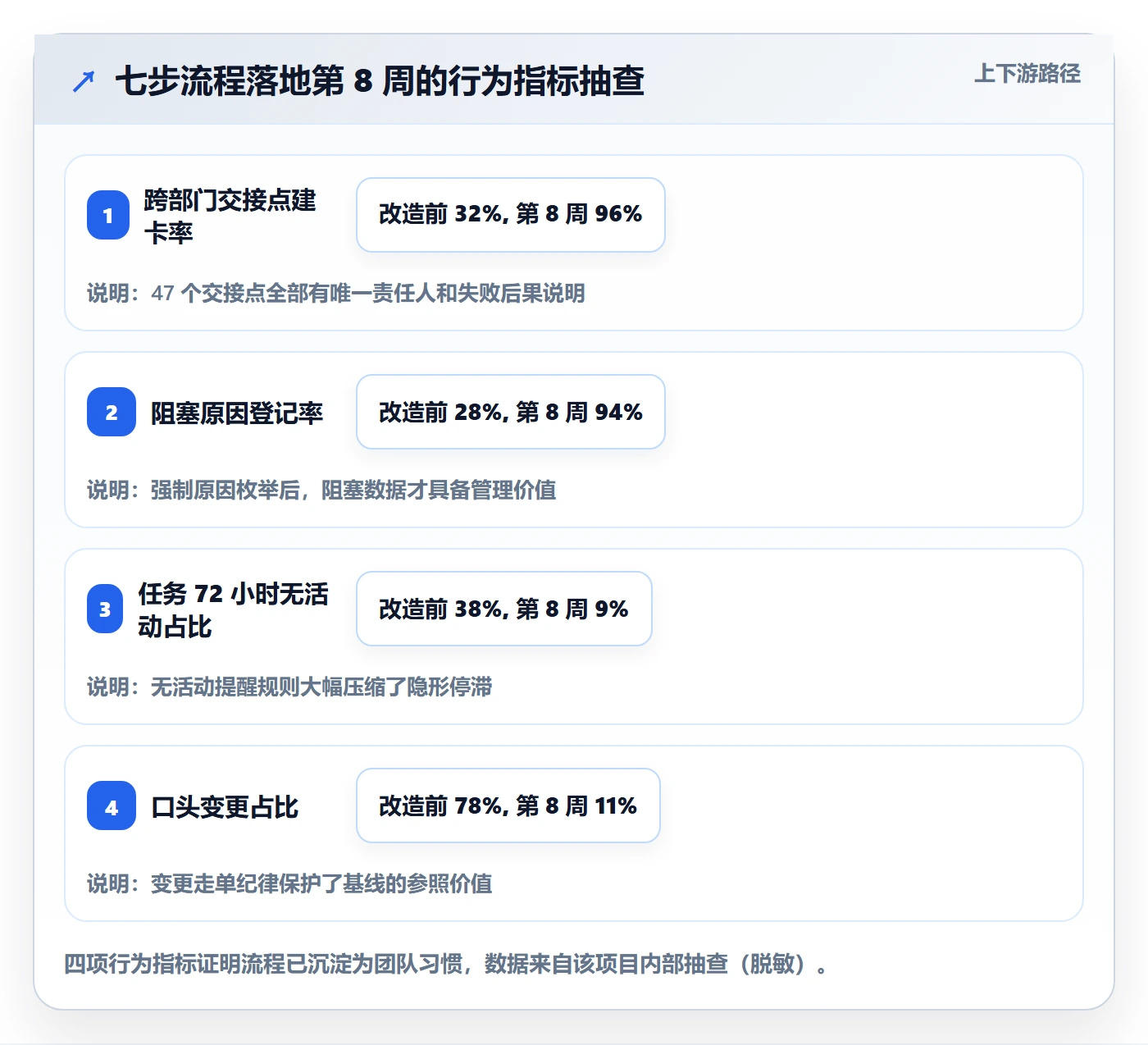Click the 阻塞原因登记率 label

pos(237,413)
